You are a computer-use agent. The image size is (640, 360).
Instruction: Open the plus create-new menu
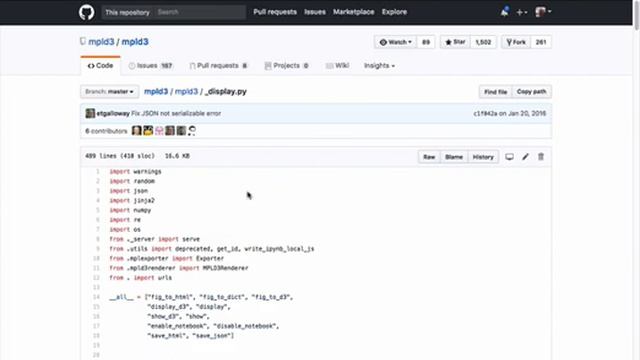(x=521, y=12)
